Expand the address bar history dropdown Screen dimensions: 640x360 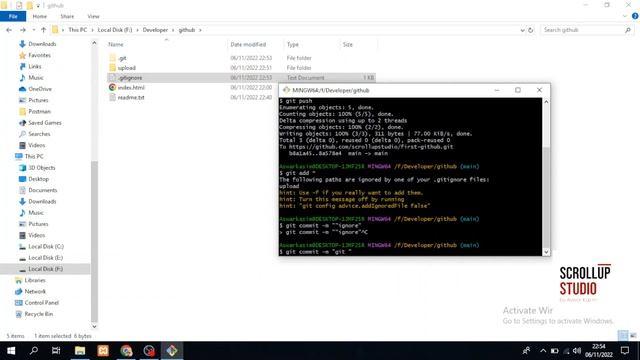tap(522, 30)
